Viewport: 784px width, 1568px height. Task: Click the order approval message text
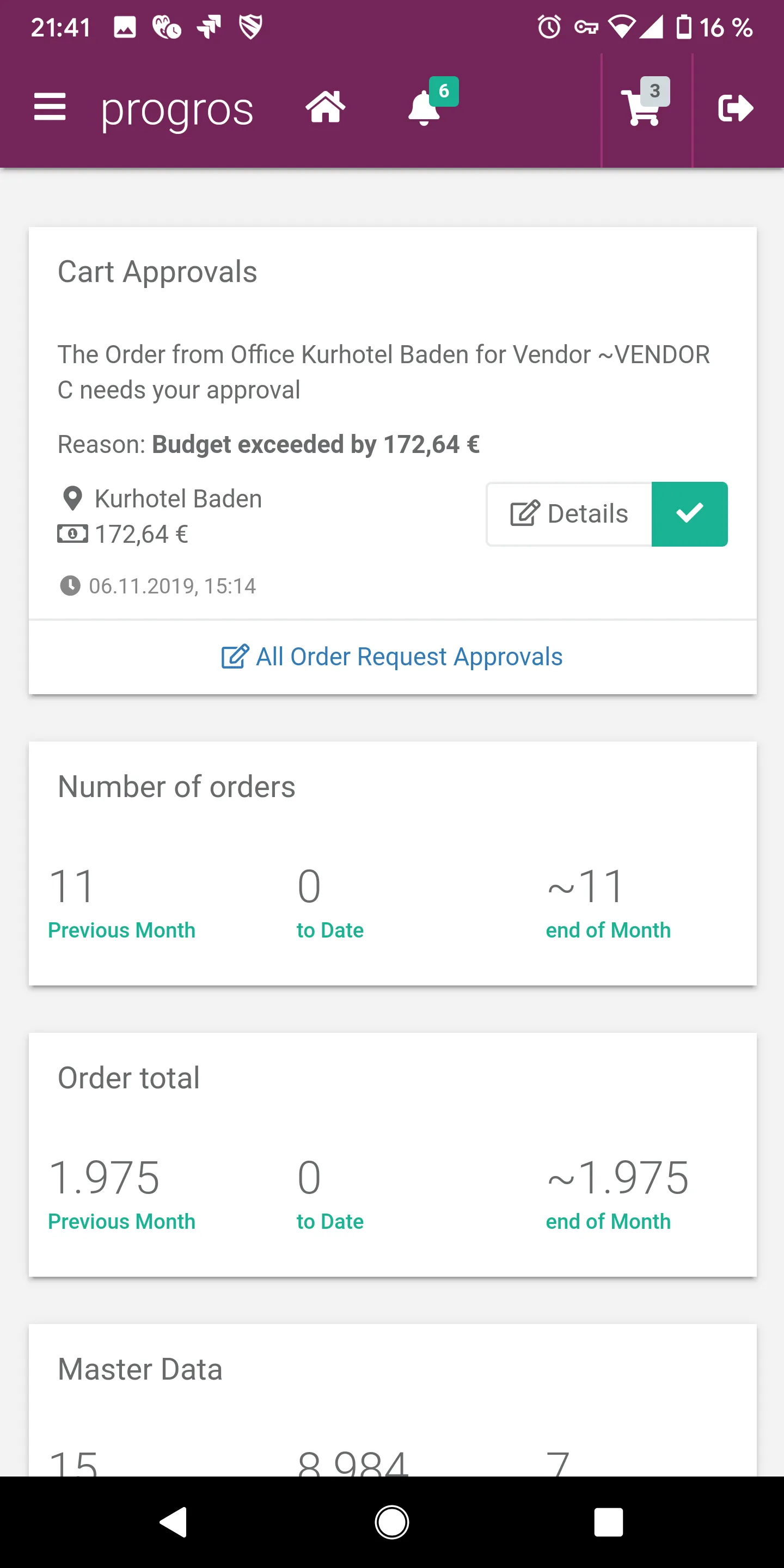point(383,372)
